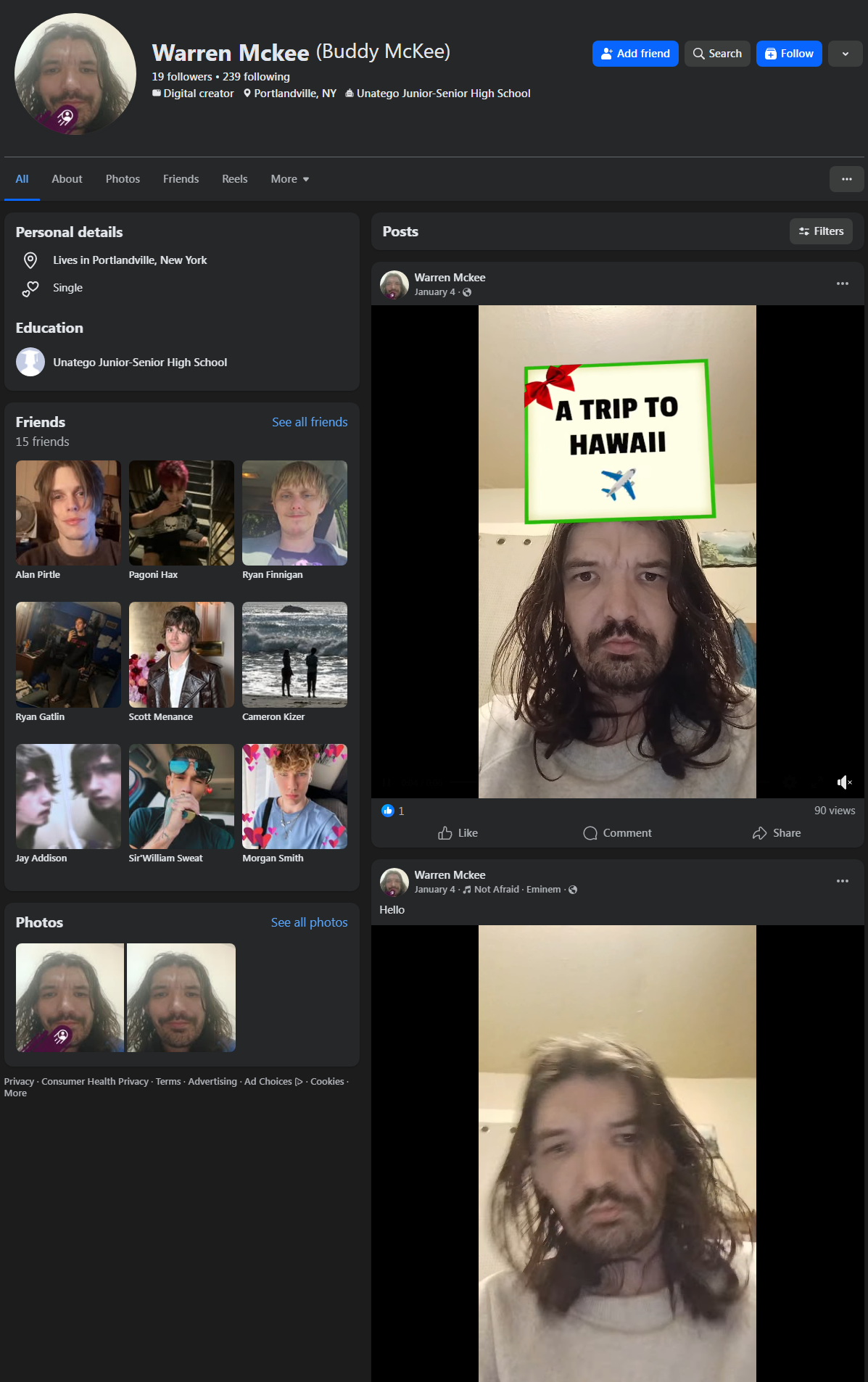Follow Warren Mckee
The height and width of the screenshot is (1382, 868).
point(789,54)
